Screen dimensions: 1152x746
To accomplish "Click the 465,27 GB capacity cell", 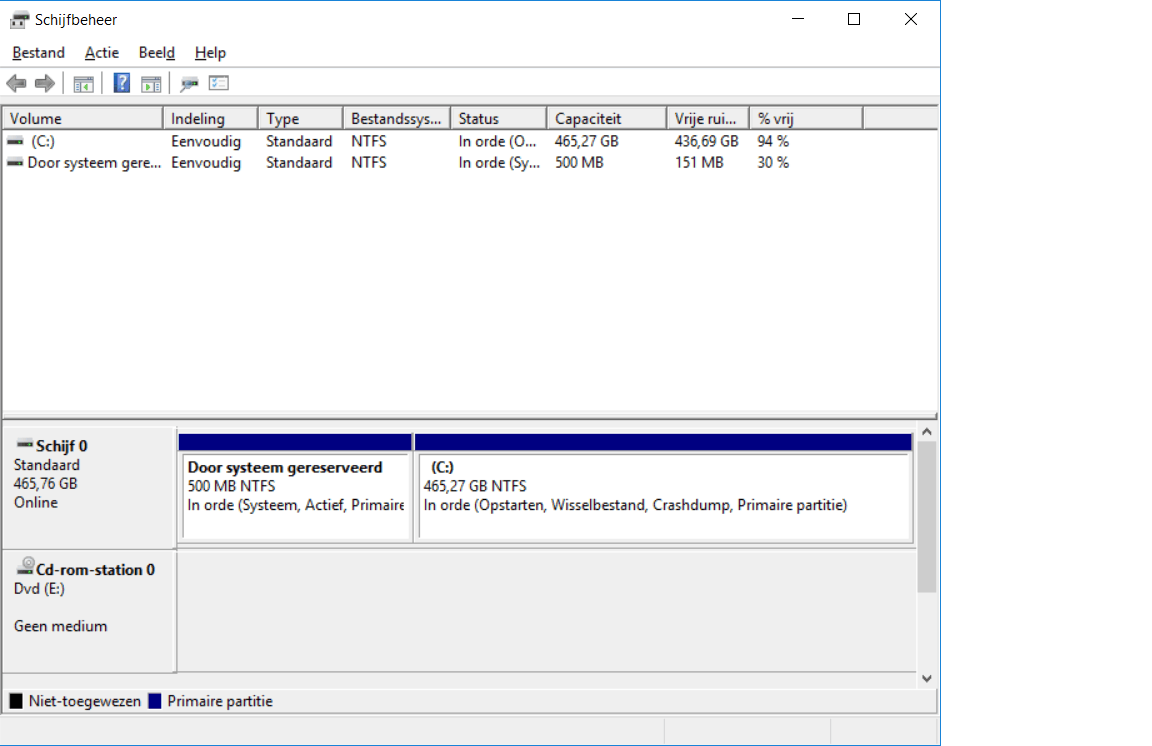I will point(586,141).
